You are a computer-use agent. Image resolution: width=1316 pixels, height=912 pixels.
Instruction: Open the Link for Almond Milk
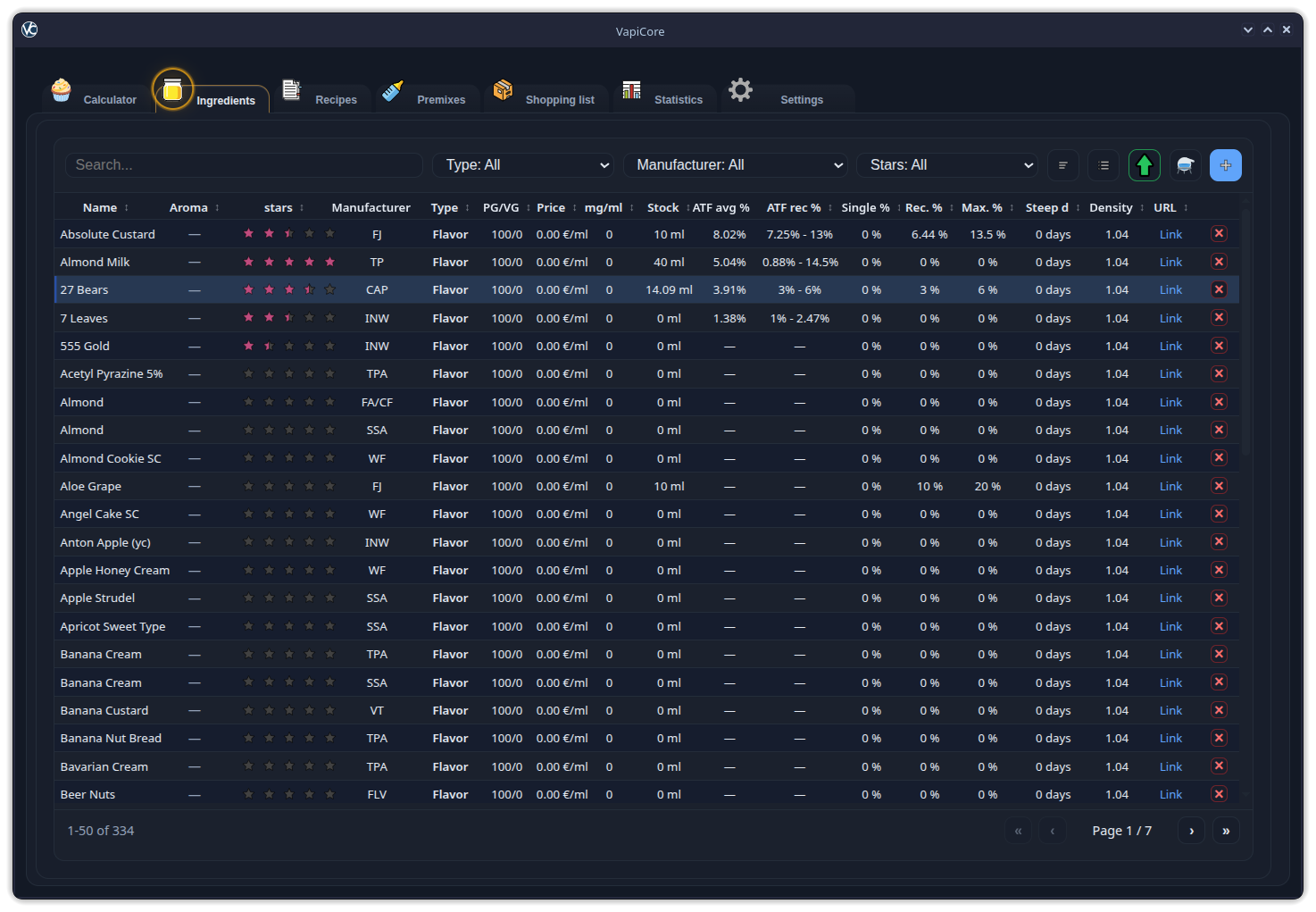[x=1170, y=262]
